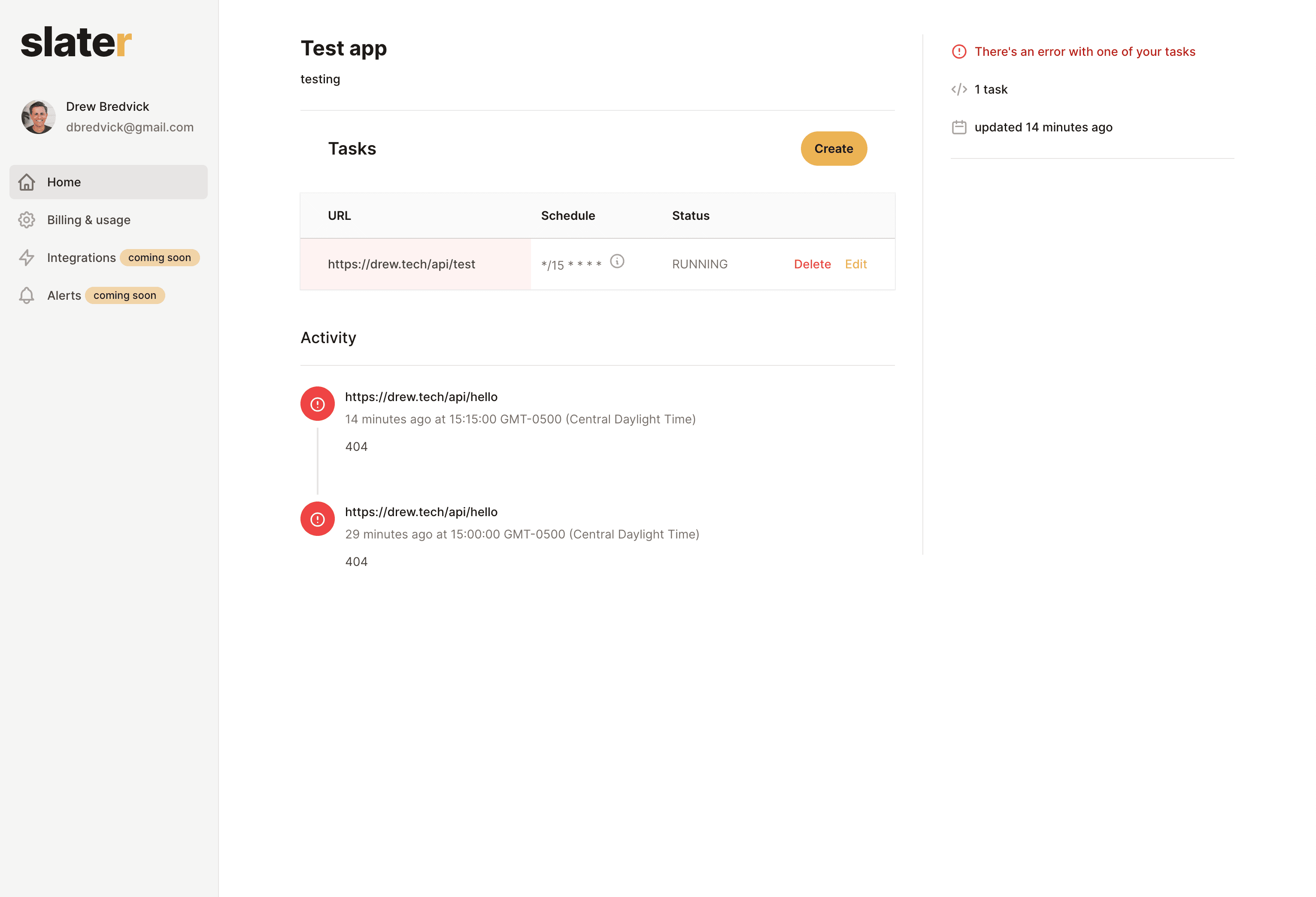This screenshot has width=1316, height=897.
Task: Click the https://drew.tech/api/test URL cell
Action: point(415,264)
